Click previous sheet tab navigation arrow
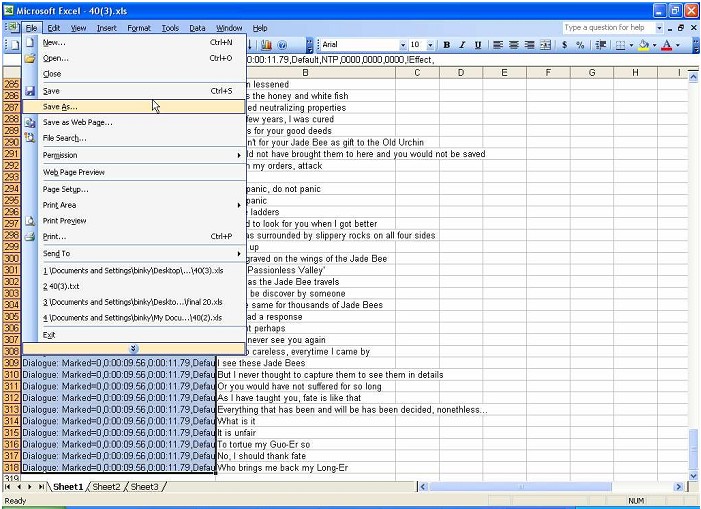The image size is (701, 509). click(19, 486)
